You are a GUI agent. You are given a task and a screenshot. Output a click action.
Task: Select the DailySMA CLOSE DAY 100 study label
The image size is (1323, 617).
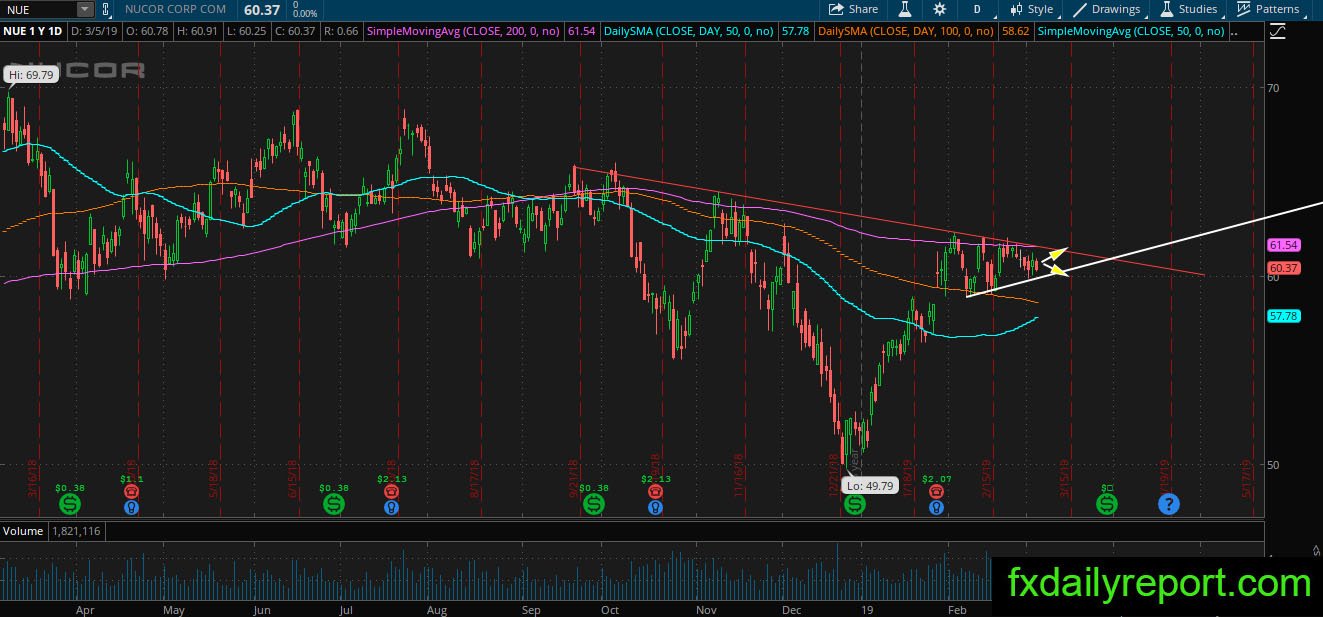pos(908,31)
